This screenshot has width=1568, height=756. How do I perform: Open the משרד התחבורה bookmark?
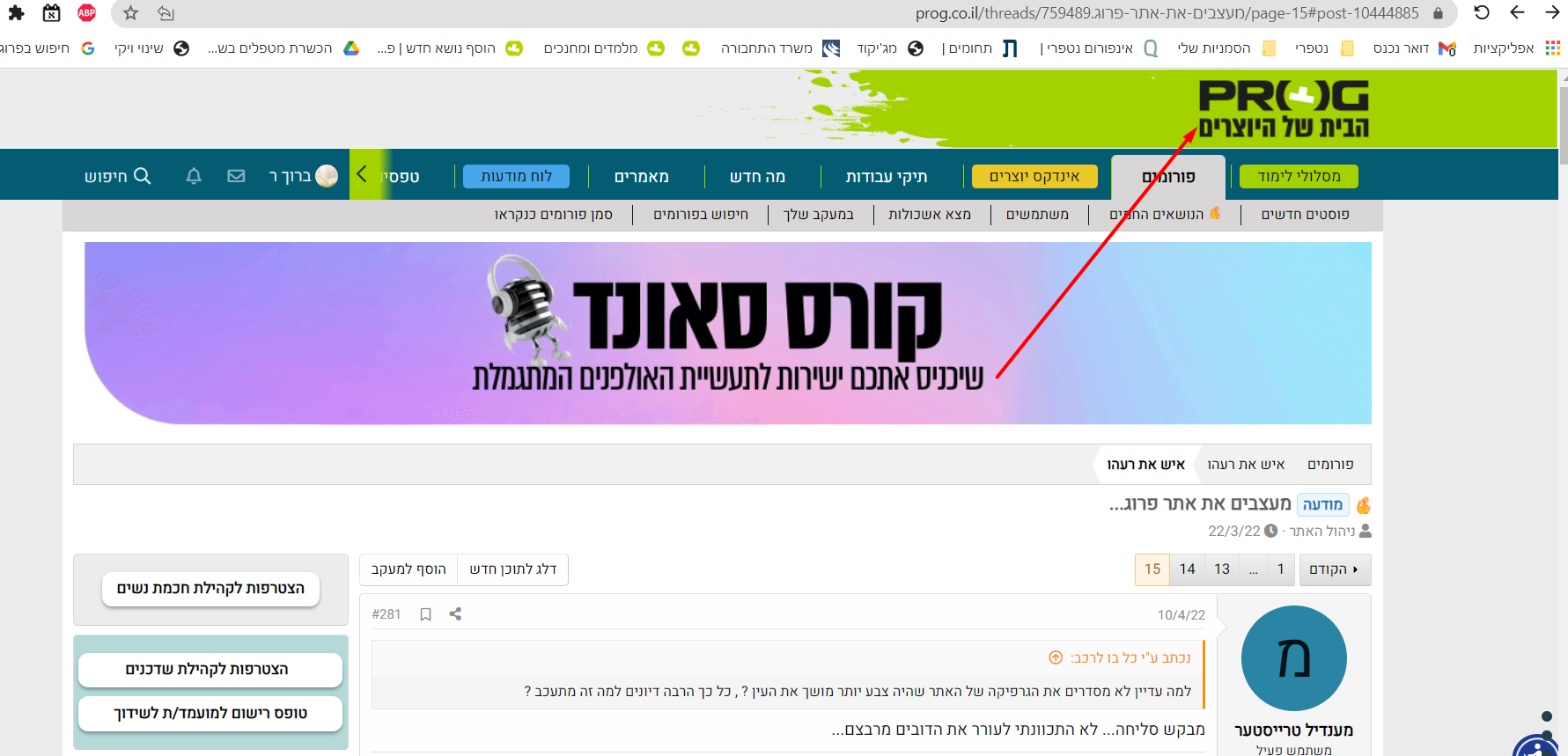pos(780,48)
